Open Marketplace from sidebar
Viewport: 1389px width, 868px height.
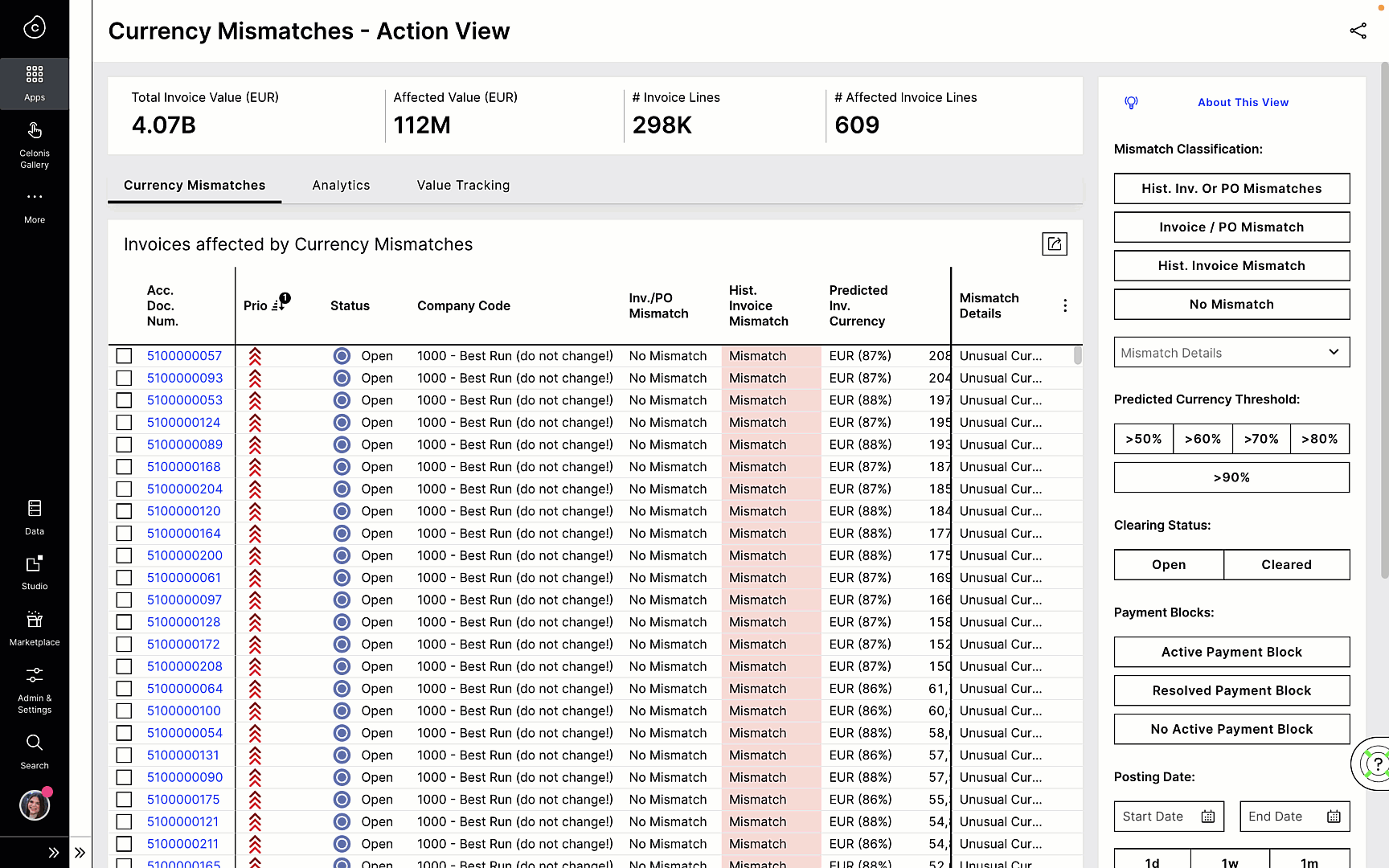coord(35,628)
